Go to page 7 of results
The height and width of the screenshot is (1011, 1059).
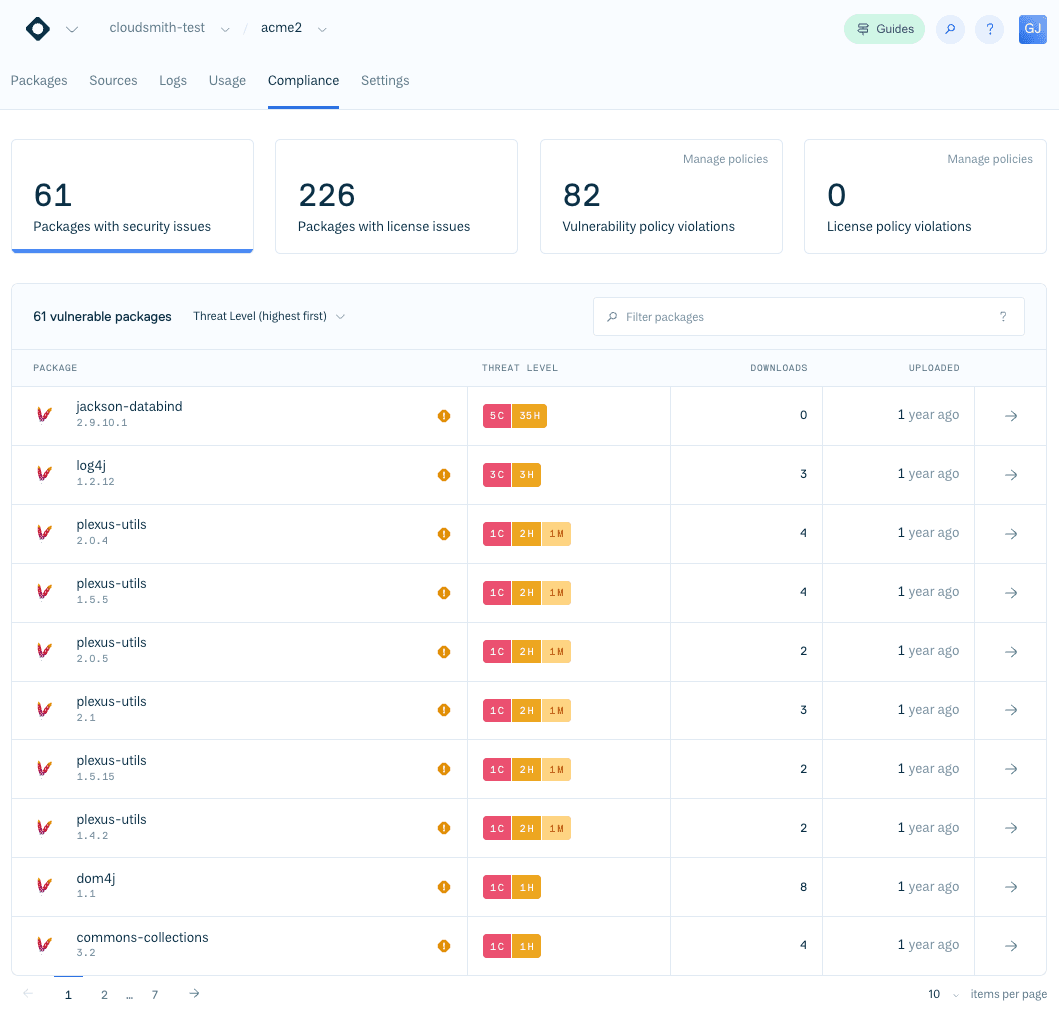click(155, 995)
